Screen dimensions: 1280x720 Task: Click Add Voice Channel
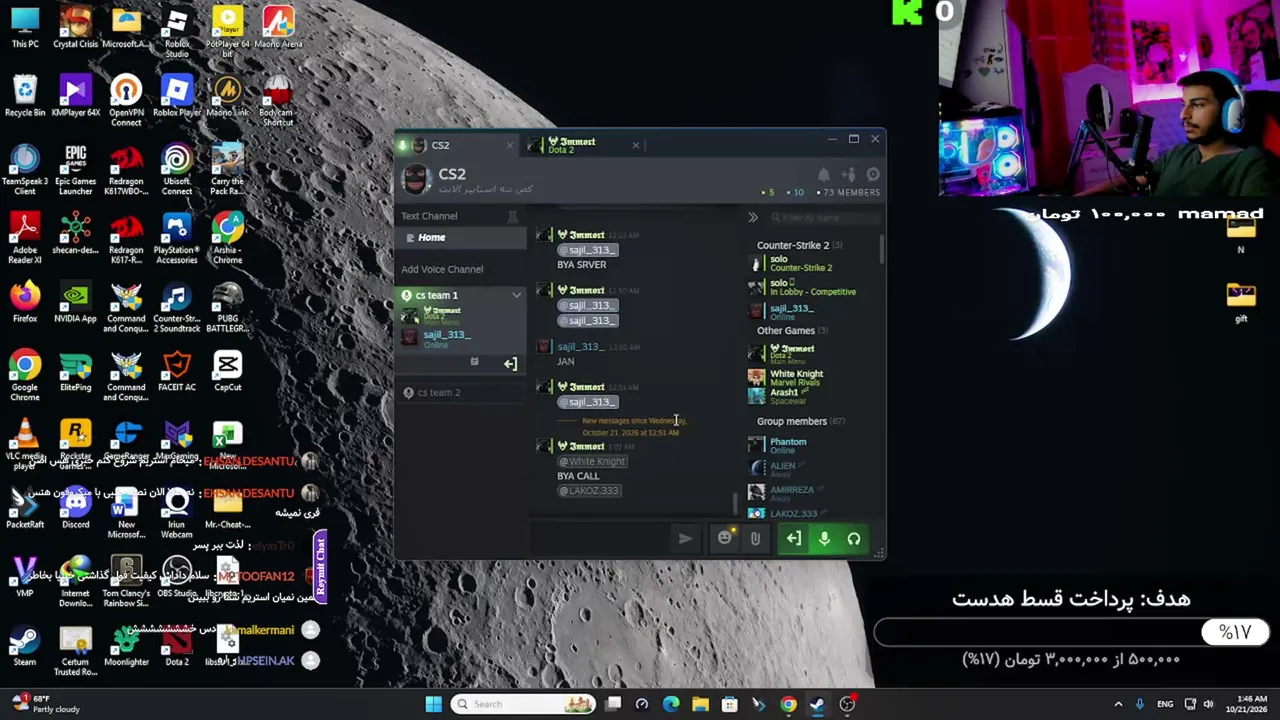(x=442, y=269)
